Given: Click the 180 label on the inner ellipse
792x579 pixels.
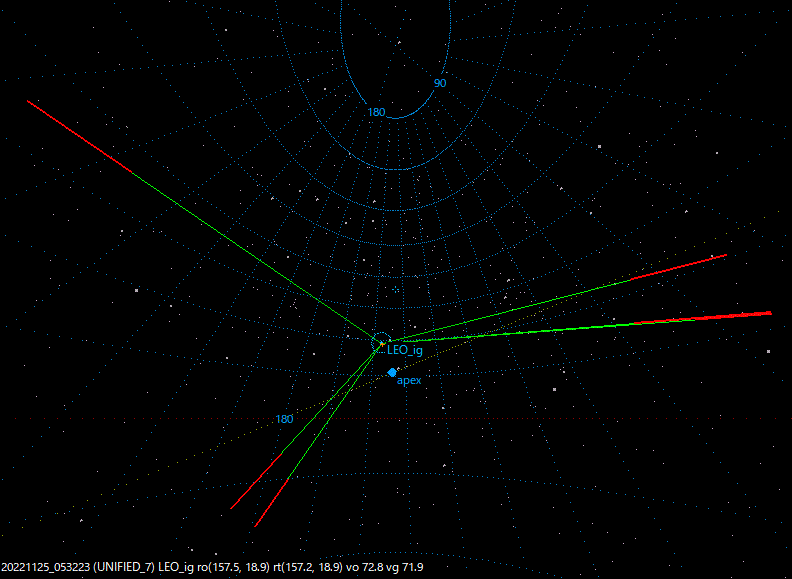Looking at the screenshot, I should (376, 112).
